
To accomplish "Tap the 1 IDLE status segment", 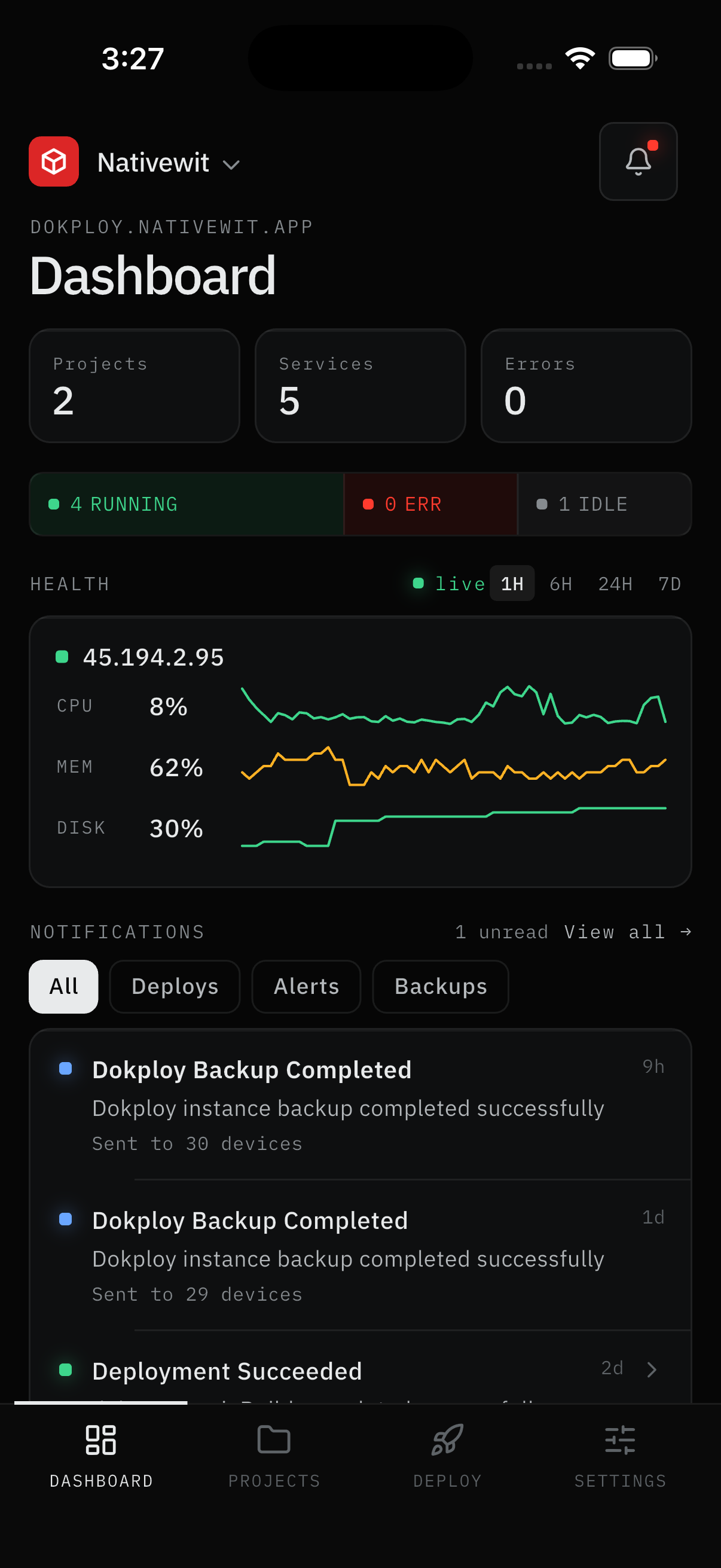I will point(604,504).
